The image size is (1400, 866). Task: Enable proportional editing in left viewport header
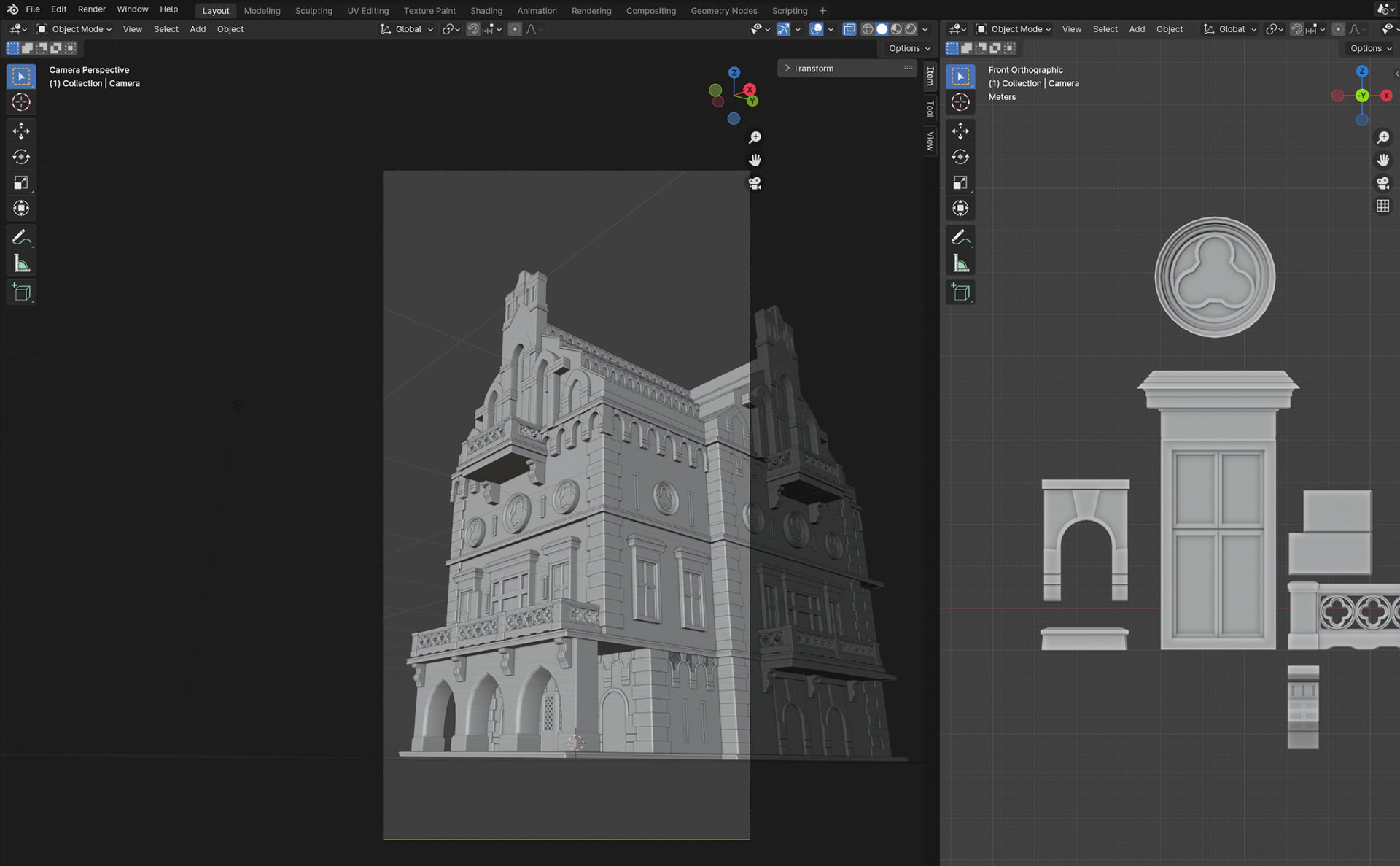coord(515,29)
